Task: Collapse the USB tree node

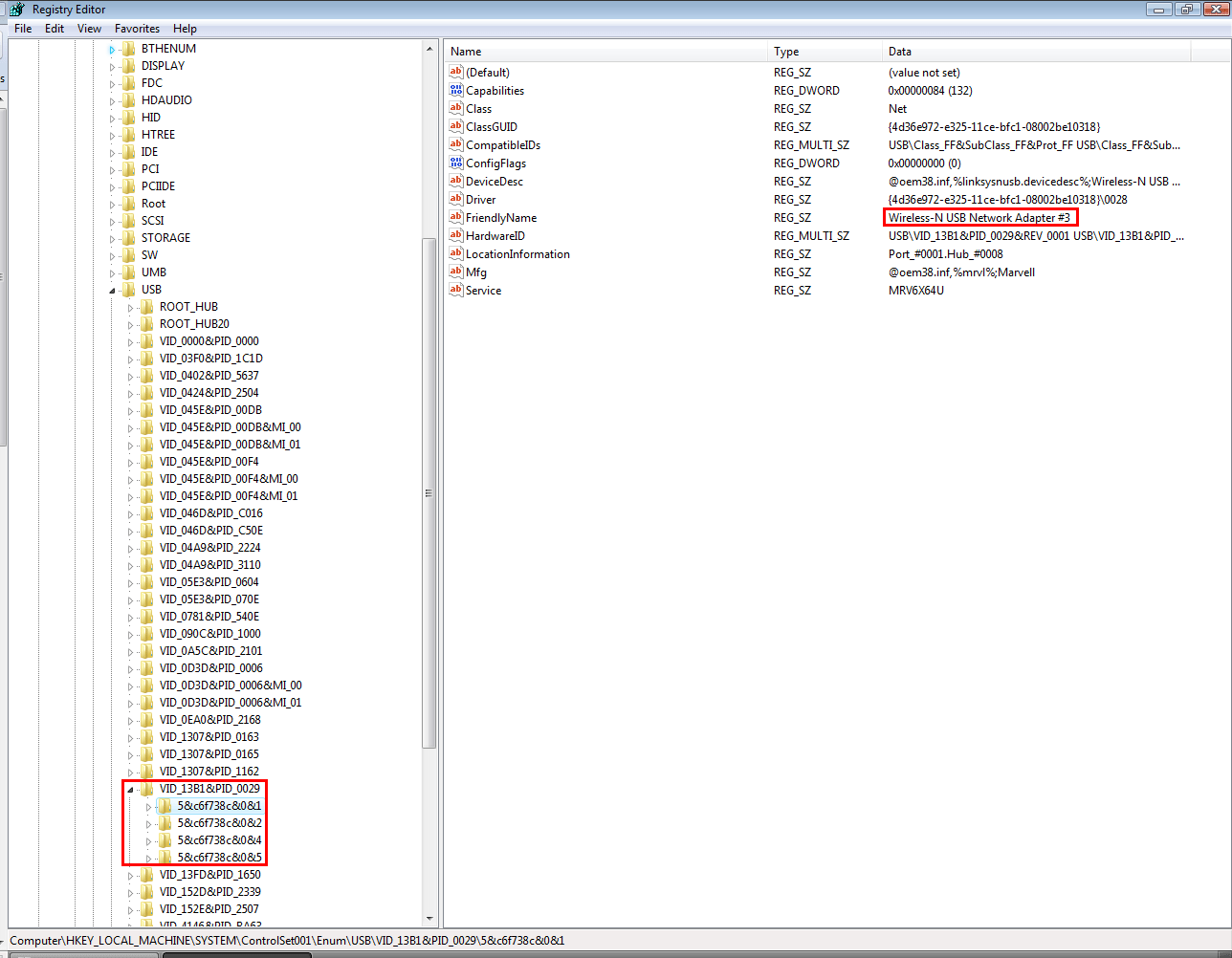Action: pyautogui.click(x=112, y=289)
